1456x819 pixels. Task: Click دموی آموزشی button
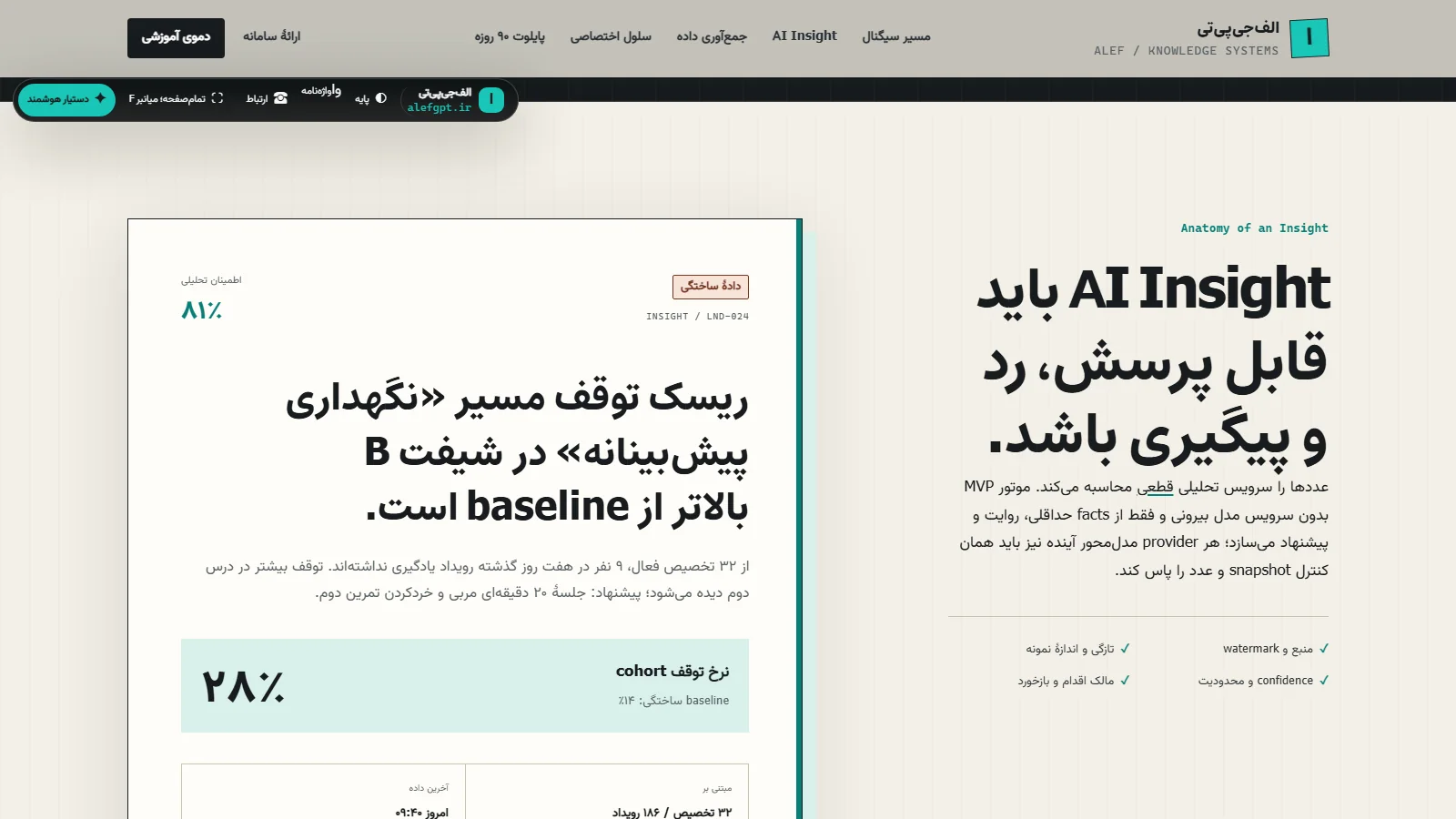click(x=176, y=37)
